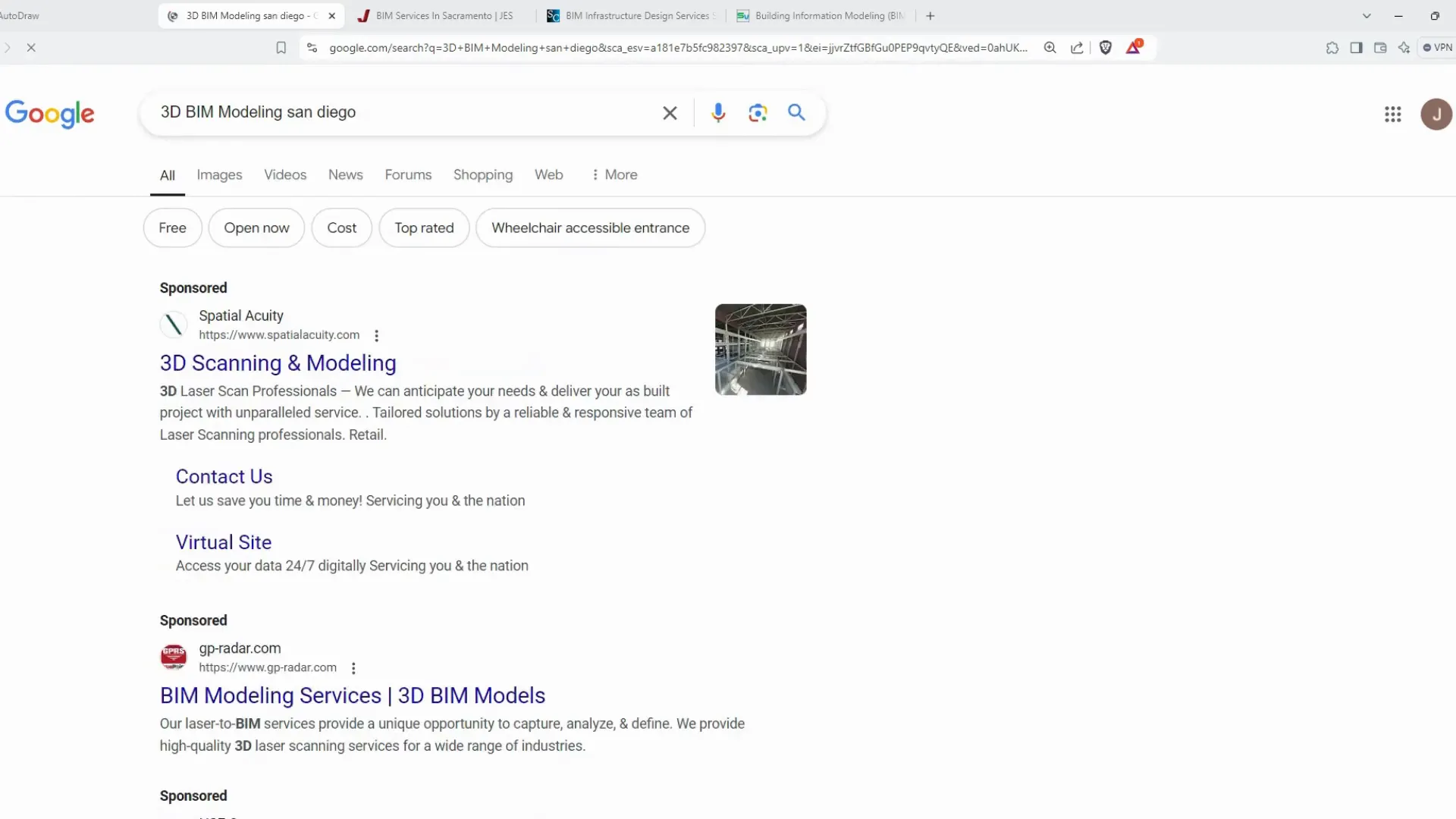The image size is (1456, 819).
Task: Switch to Web results
Action: (549, 175)
